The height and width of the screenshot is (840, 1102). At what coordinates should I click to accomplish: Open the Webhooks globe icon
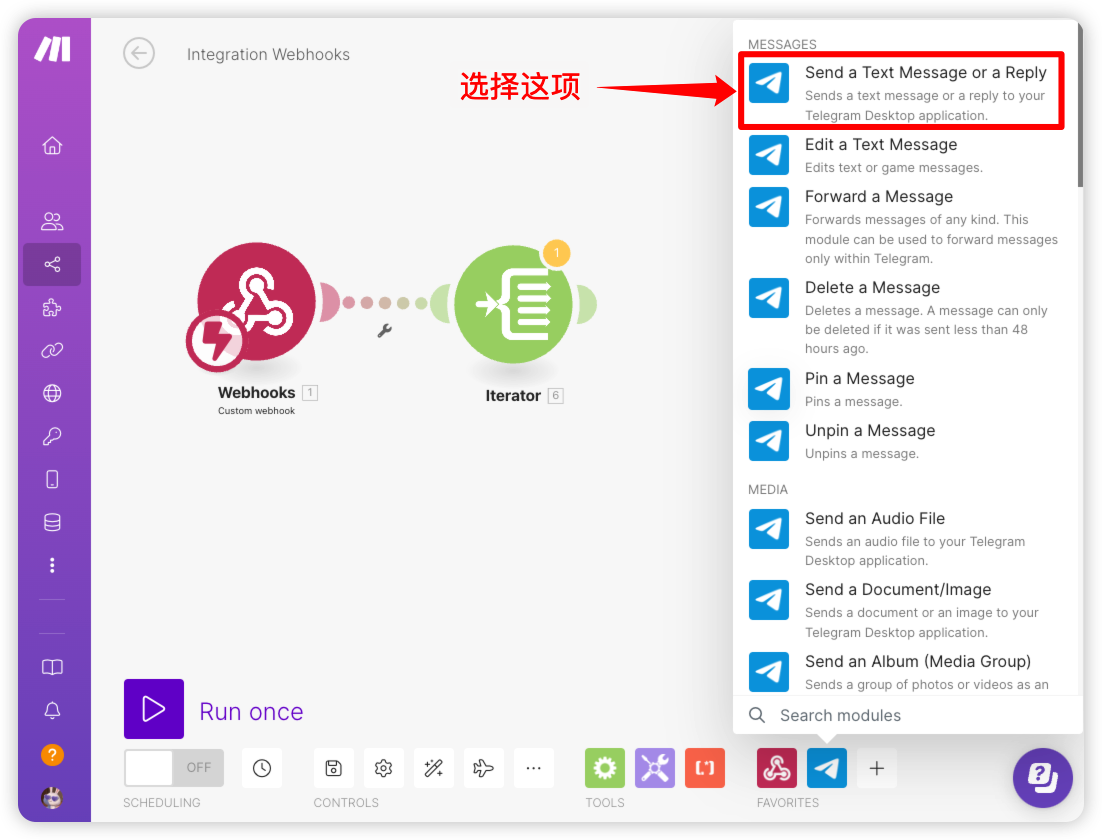click(x=52, y=393)
